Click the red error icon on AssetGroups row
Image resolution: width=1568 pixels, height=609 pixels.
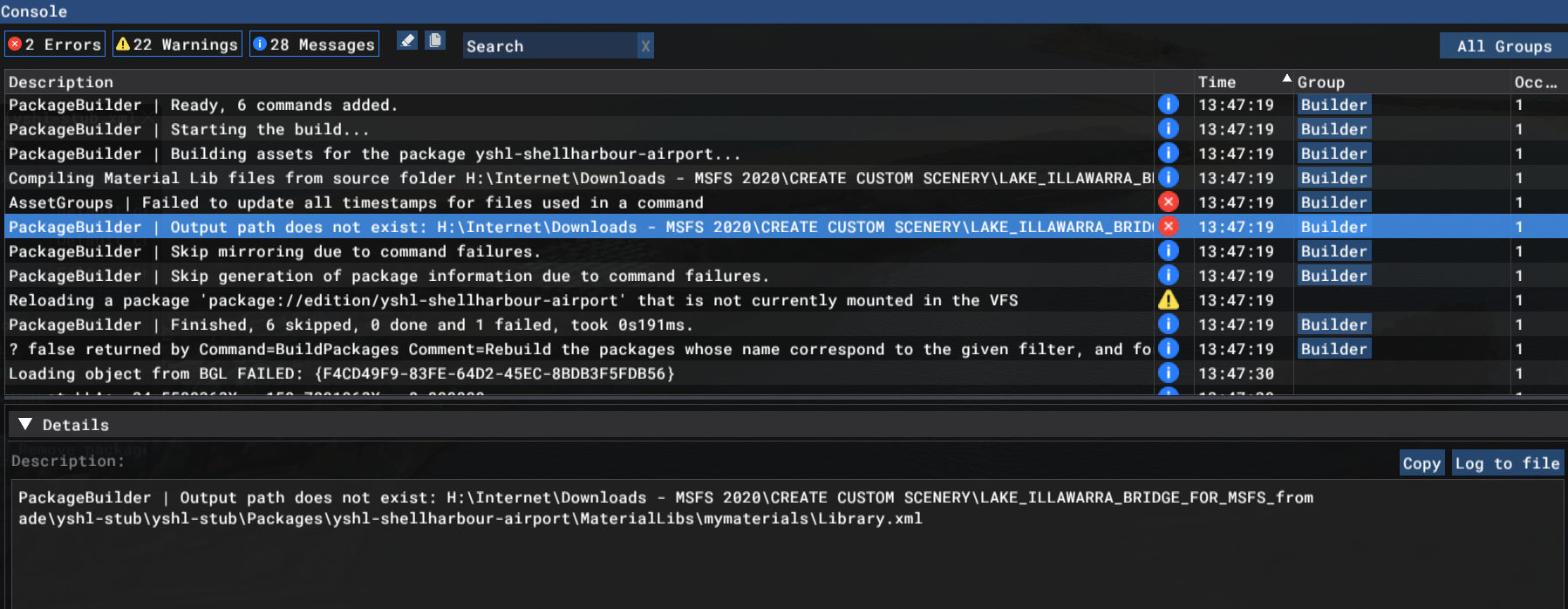click(1168, 202)
